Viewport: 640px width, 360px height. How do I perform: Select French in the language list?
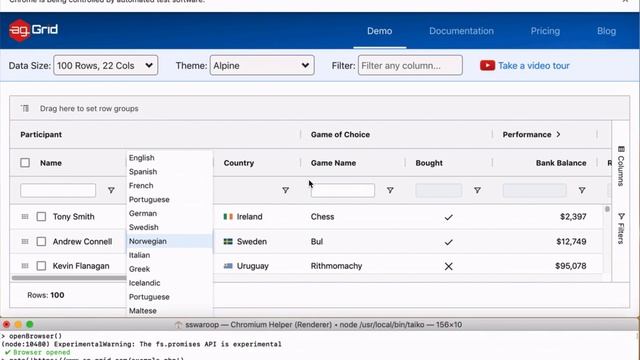(141, 186)
